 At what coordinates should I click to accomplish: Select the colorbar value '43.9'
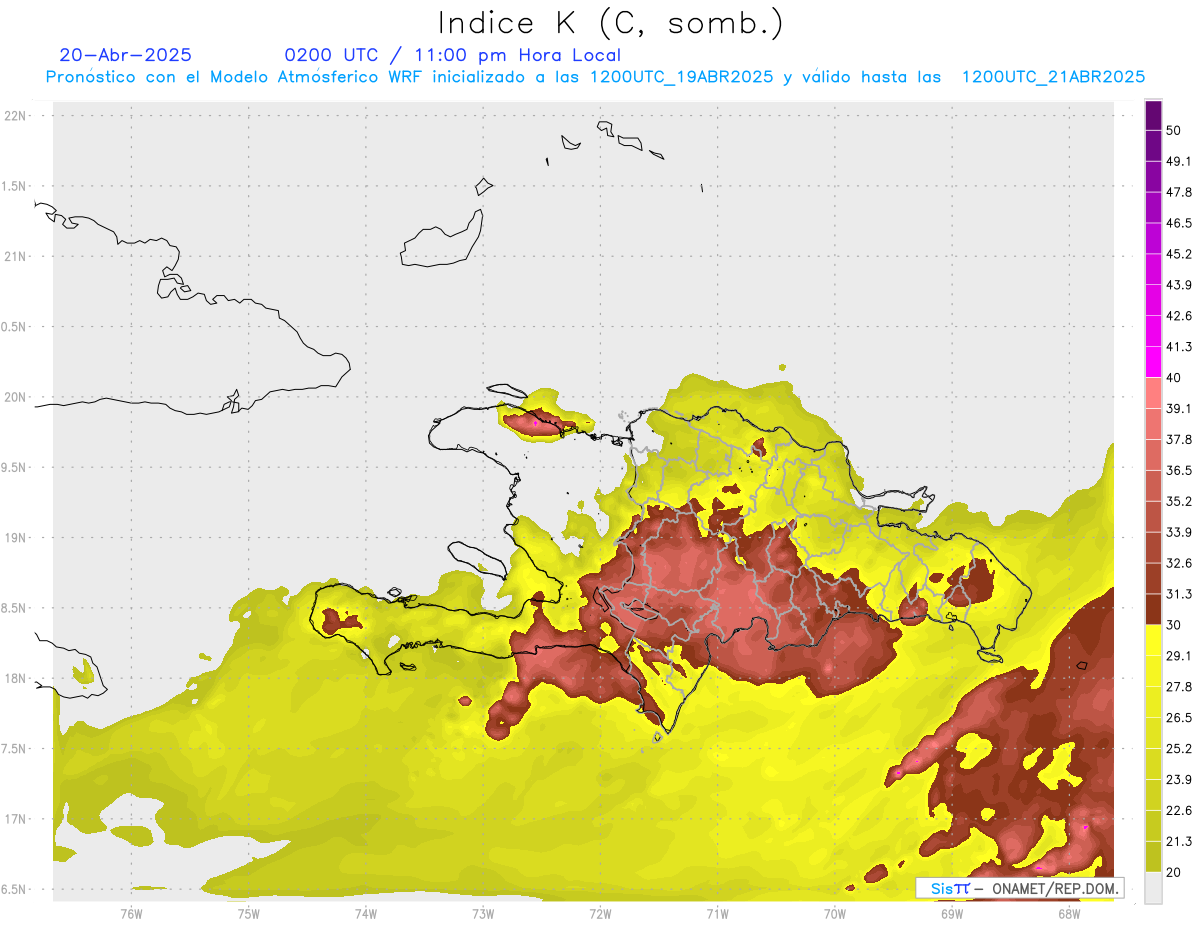point(1179,285)
